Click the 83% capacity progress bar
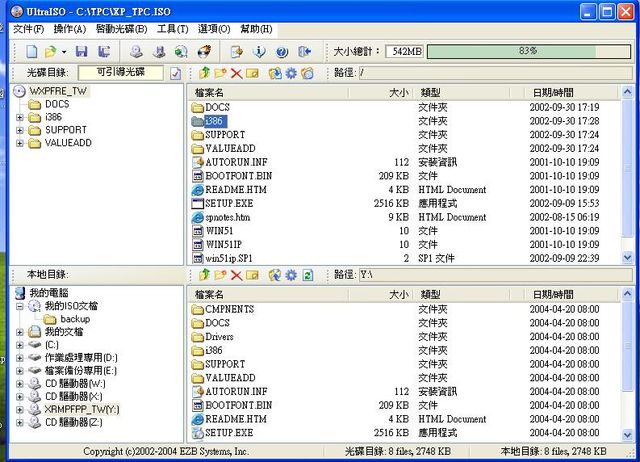Screen dimensions: 640x462 tap(529, 51)
